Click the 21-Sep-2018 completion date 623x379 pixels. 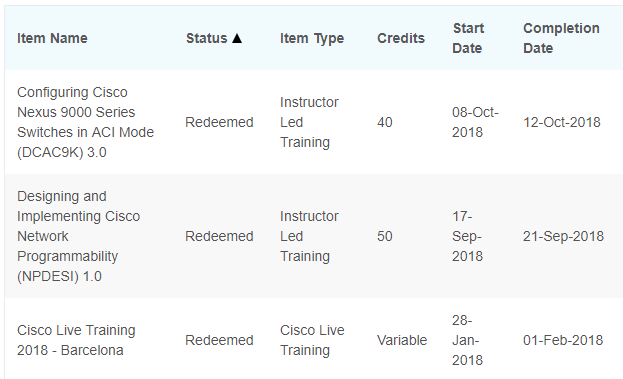(563, 236)
